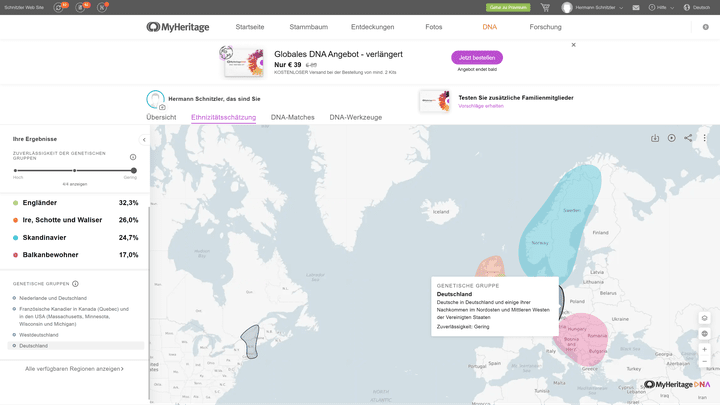Open Hermann Schnitzler account dropdown
The image size is (720, 405).
(x=595, y=7)
